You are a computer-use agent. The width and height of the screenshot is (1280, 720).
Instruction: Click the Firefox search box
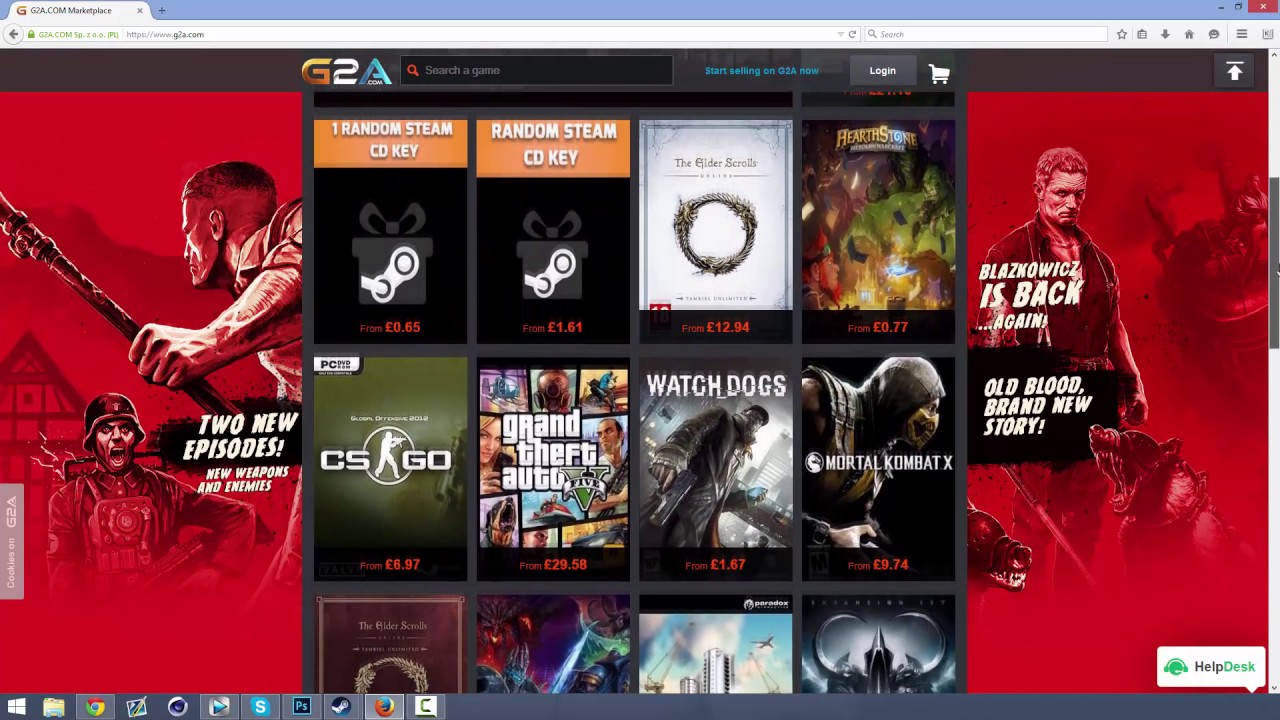985,34
